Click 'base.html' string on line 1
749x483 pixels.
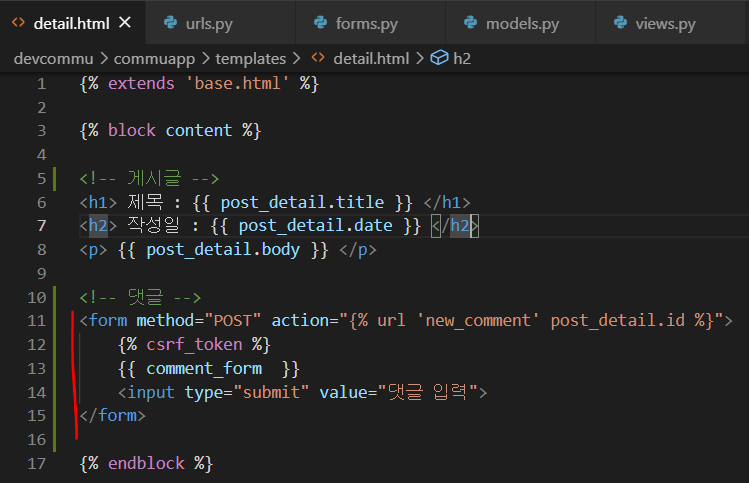pos(237,83)
